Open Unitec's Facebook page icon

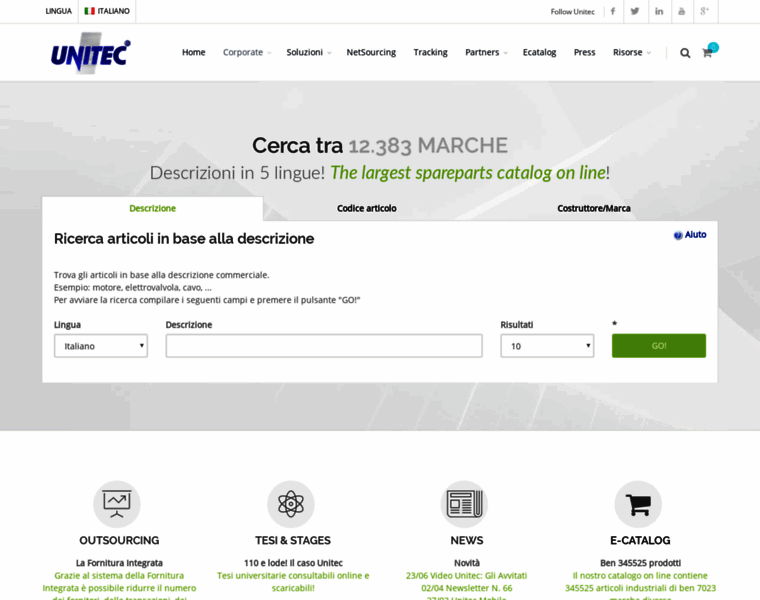[613, 11]
